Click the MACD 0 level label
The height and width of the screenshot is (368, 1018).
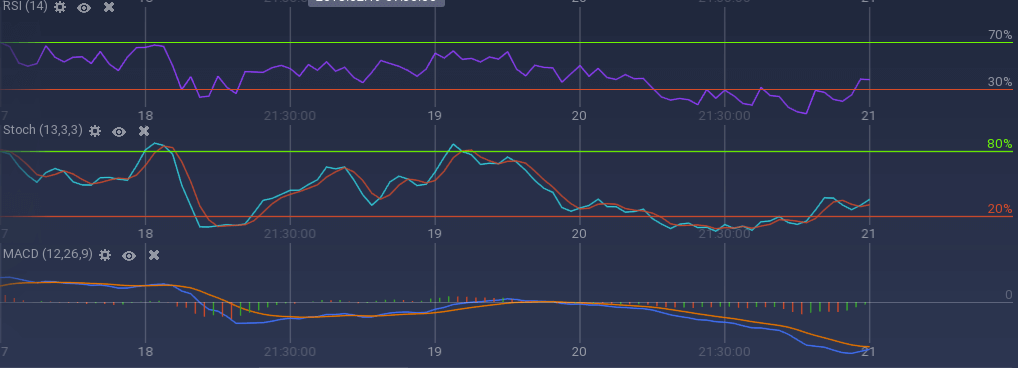point(1008,295)
